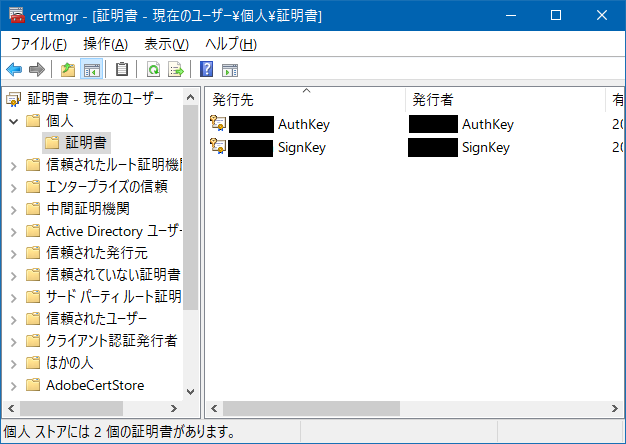The width and height of the screenshot is (626, 444).
Task: Select 中間証明機関 in tree
Action: (88, 208)
